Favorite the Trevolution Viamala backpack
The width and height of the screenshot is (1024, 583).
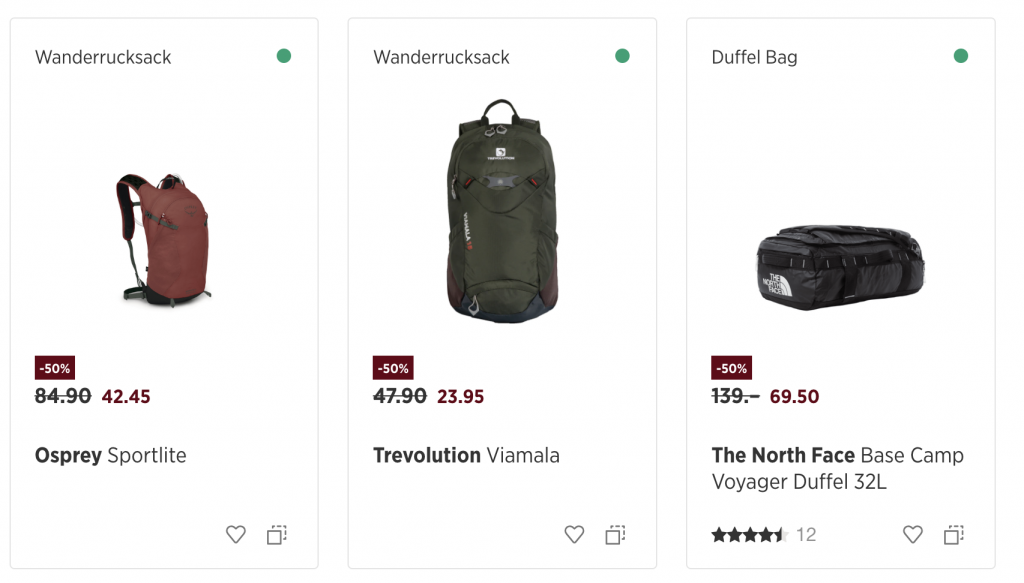[x=574, y=535]
